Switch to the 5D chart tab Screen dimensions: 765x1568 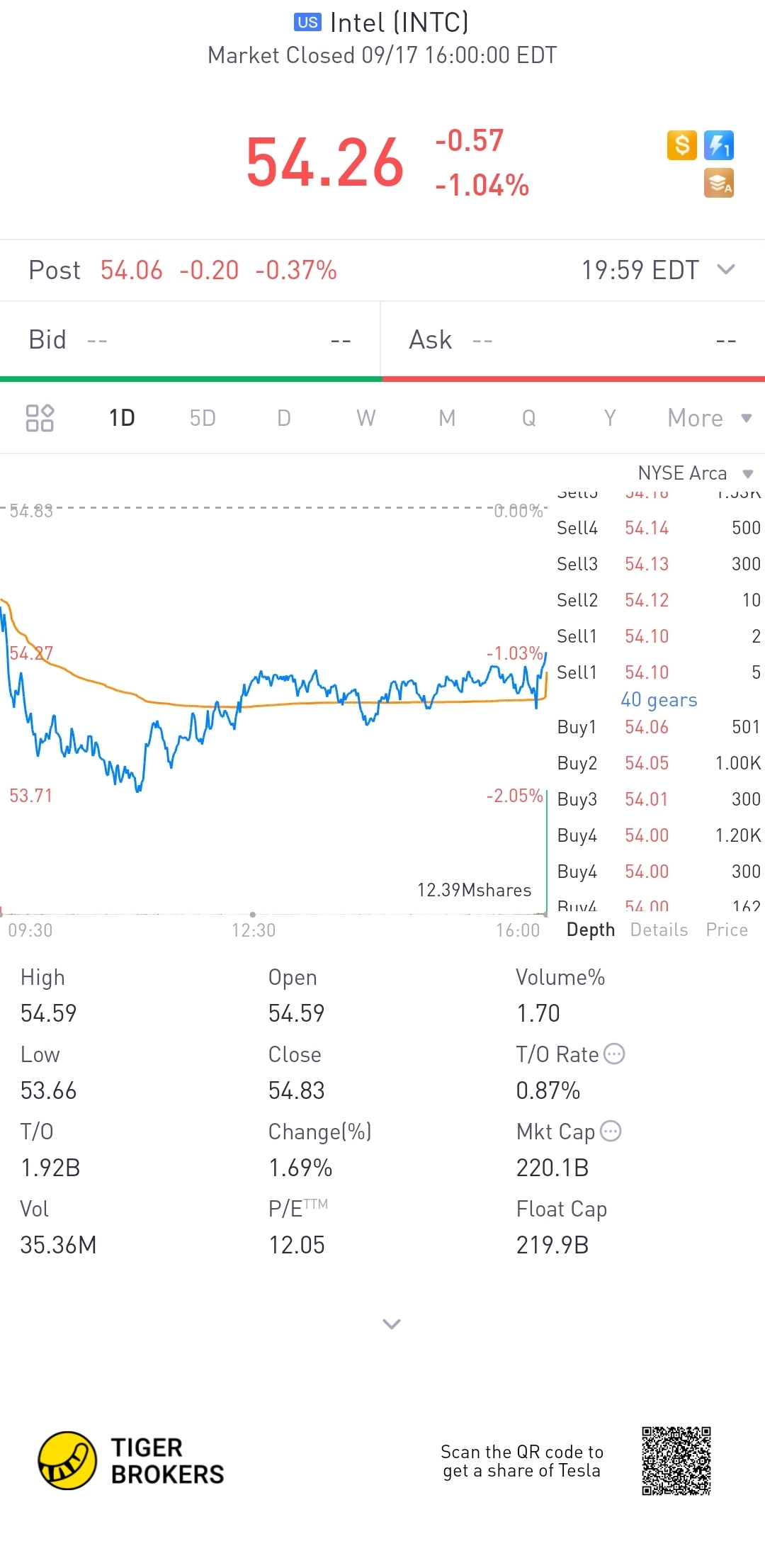(203, 418)
